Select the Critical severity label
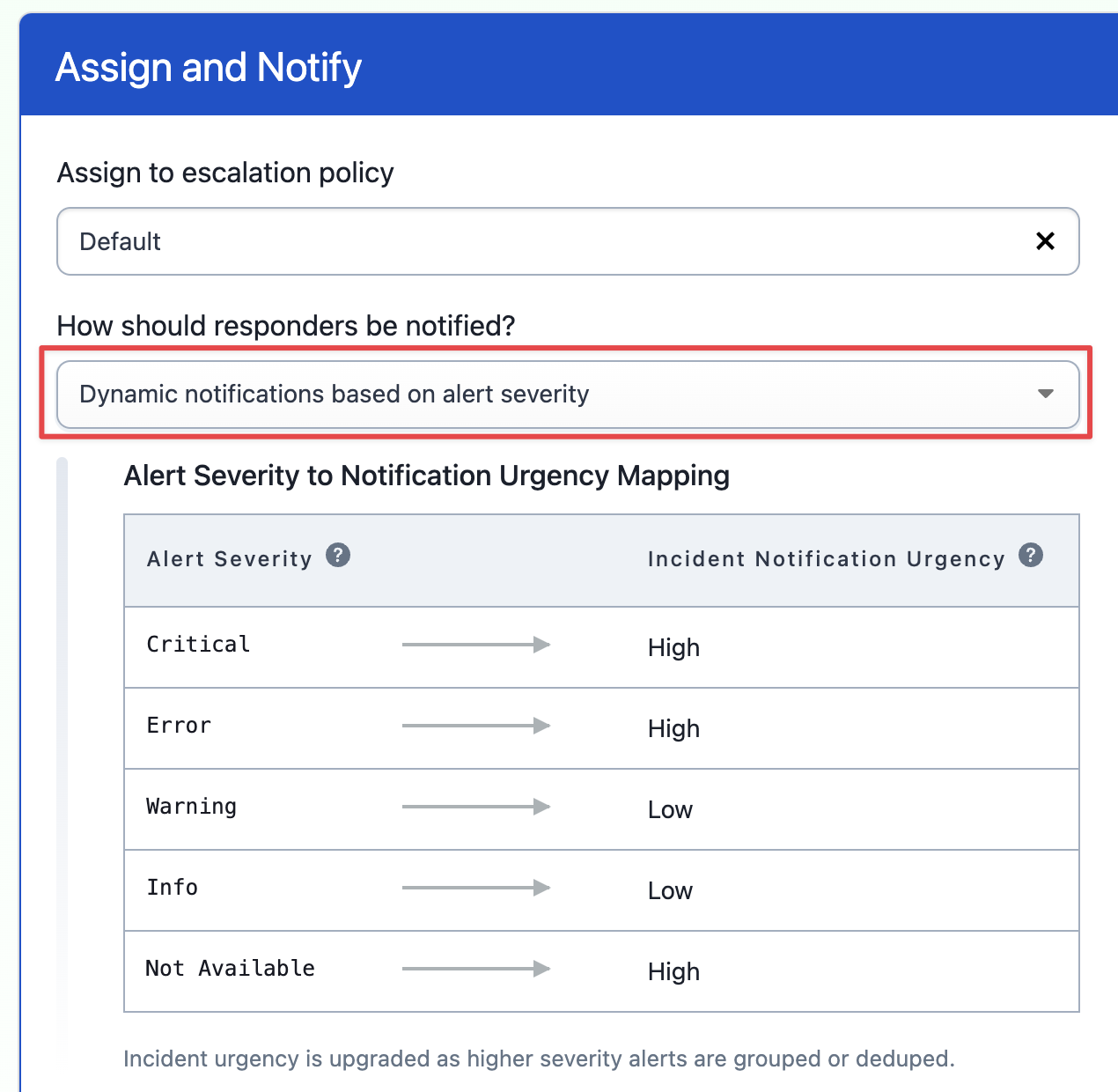 click(x=198, y=645)
